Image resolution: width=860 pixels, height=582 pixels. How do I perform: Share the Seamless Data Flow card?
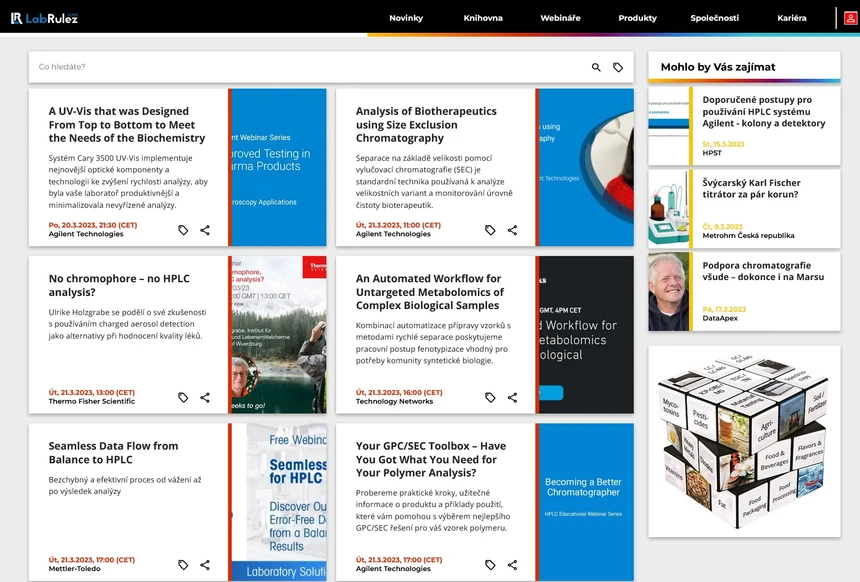[205, 565]
